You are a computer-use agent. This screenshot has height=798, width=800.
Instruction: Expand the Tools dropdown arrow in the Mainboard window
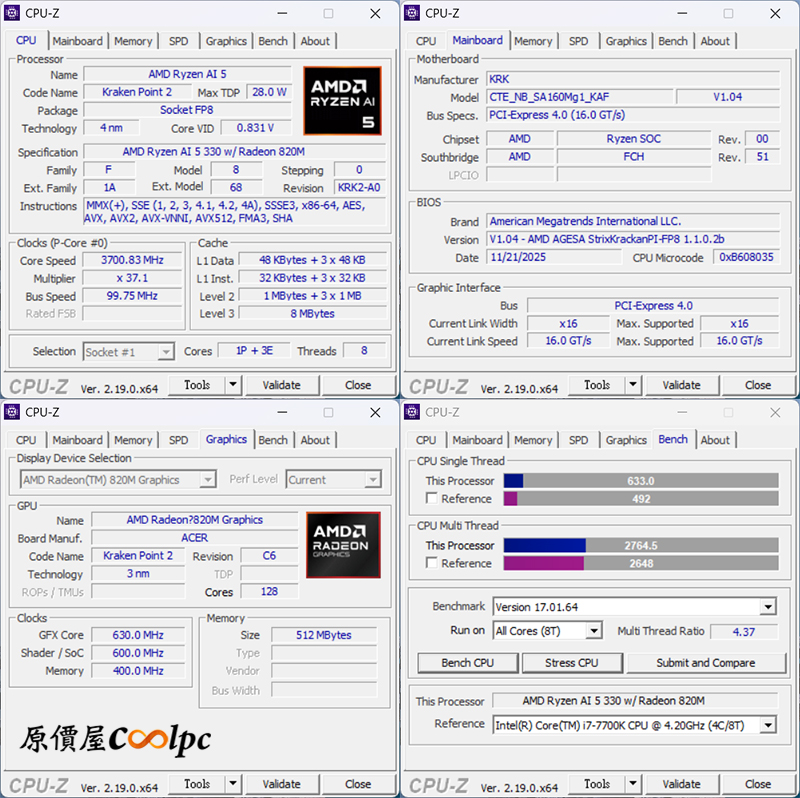[x=633, y=385]
